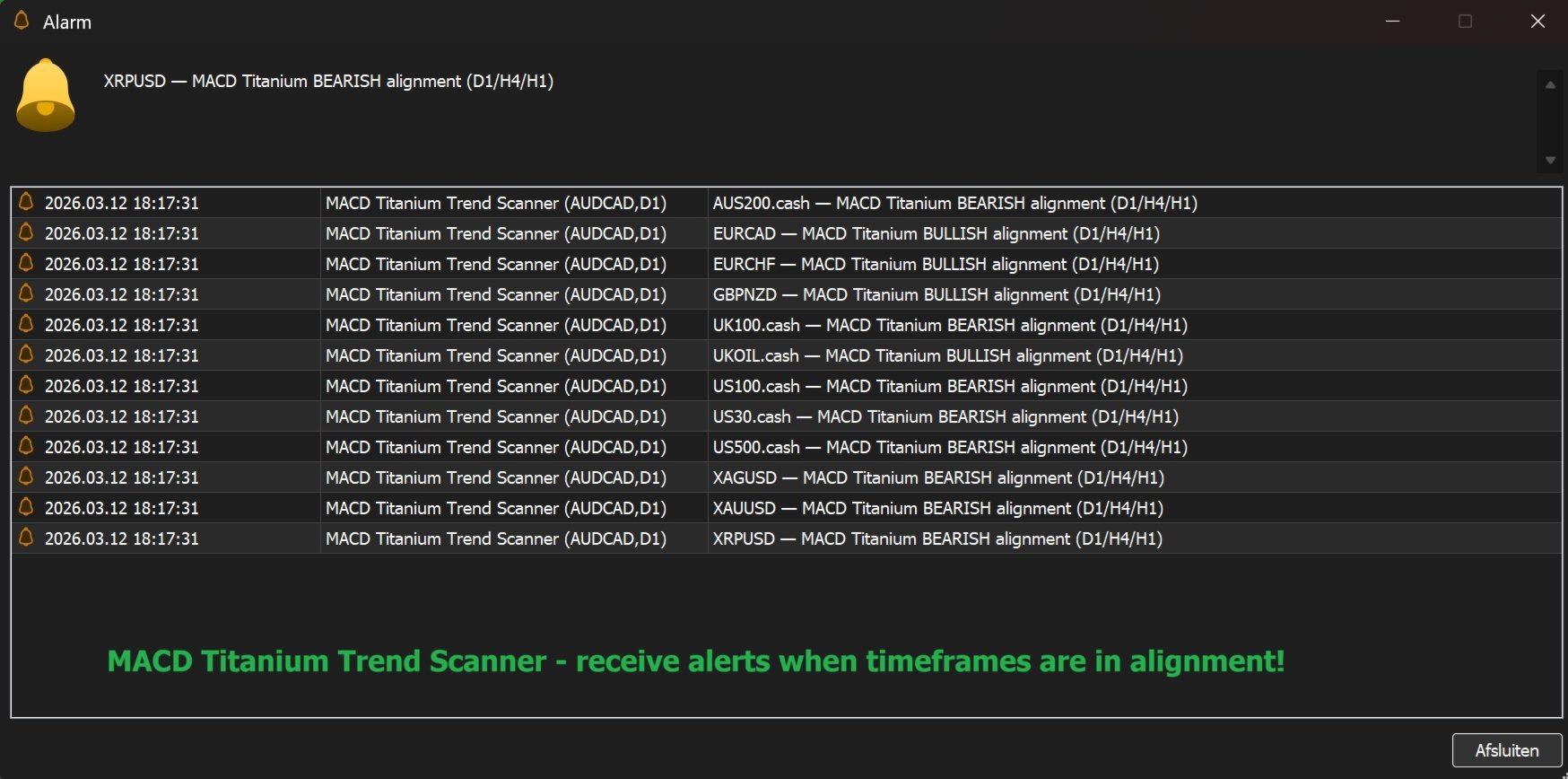
Task: Click the large yellow alarm bell image
Action: coord(45,95)
